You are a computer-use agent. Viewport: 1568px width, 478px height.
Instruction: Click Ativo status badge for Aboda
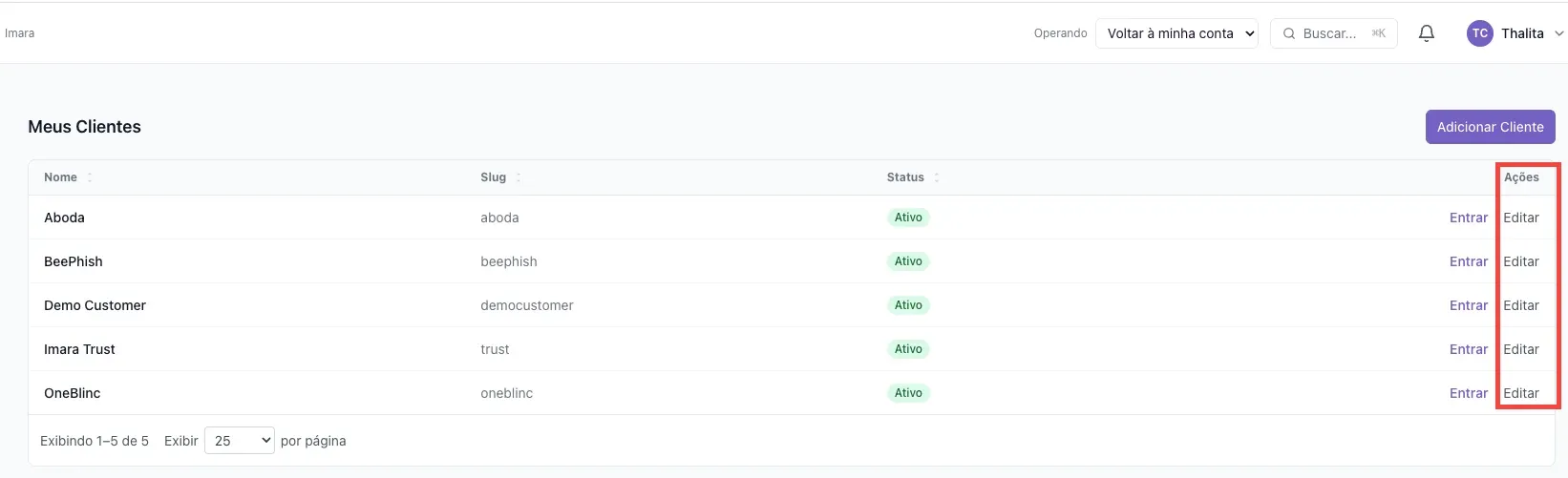[x=908, y=218]
